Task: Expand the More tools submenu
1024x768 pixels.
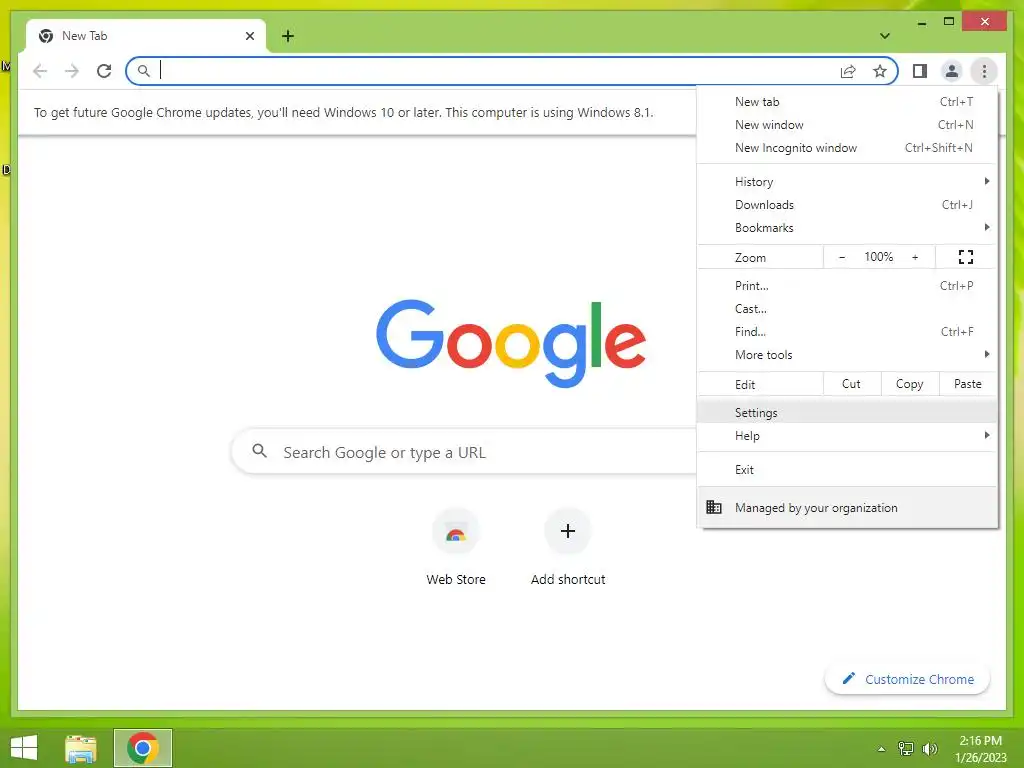Action: pyautogui.click(x=848, y=355)
